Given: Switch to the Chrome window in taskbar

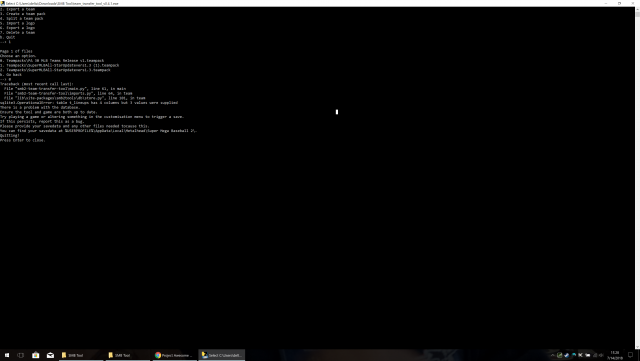Looking at the screenshot, I should coord(175,355).
